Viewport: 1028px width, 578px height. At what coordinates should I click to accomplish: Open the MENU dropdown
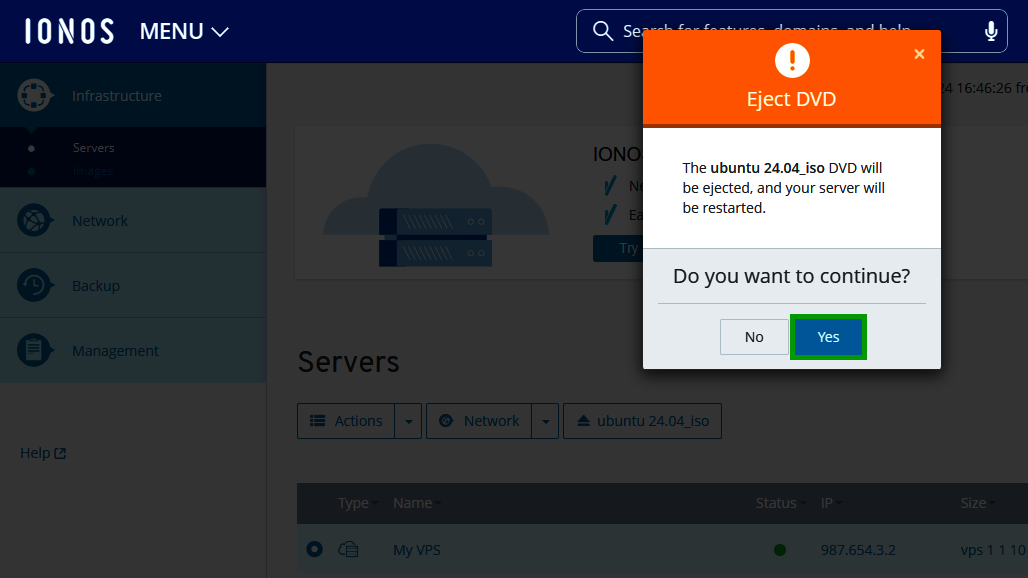click(184, 32)
